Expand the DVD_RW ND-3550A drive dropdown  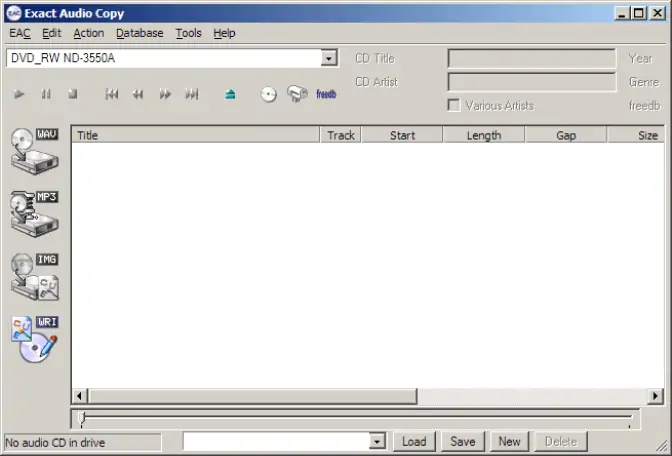click(x=329, y=58)
